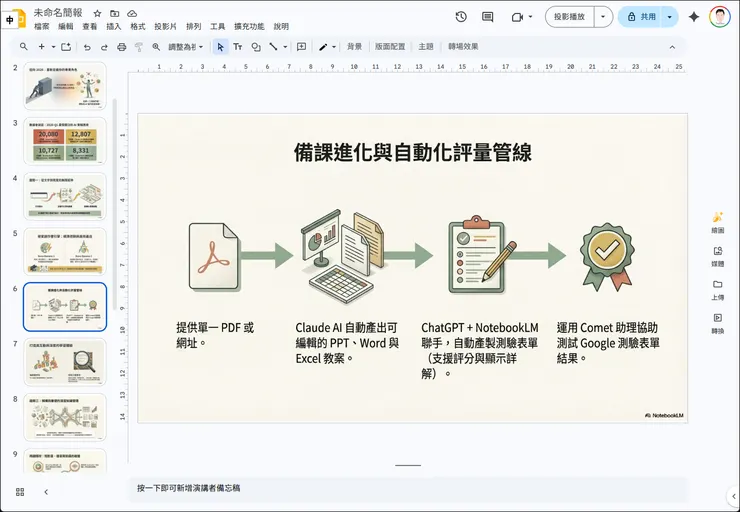Open the 說明 menu
Viewport: 740px width, 512px height.
pos(281,27)
